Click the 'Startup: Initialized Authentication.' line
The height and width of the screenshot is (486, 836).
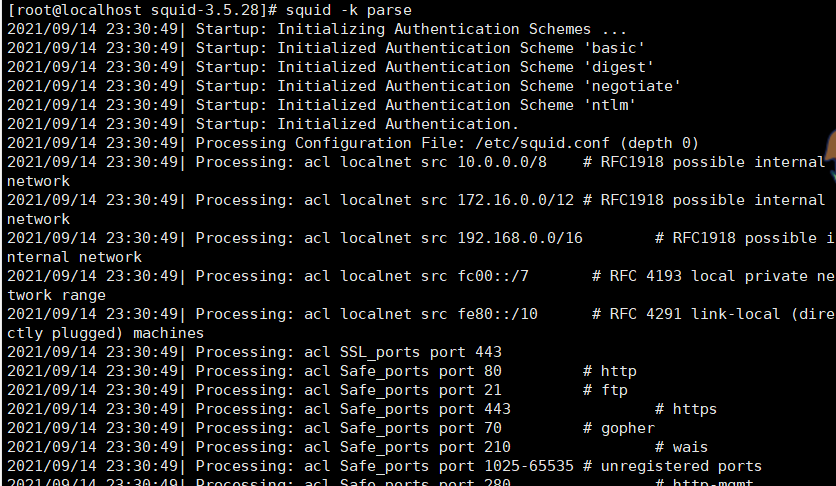pos(357,124)
